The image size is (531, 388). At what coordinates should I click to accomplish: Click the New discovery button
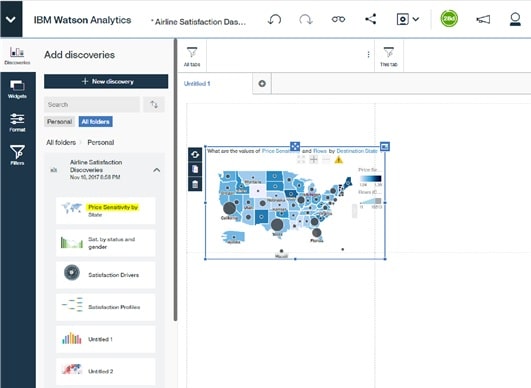tap(106, 82)
